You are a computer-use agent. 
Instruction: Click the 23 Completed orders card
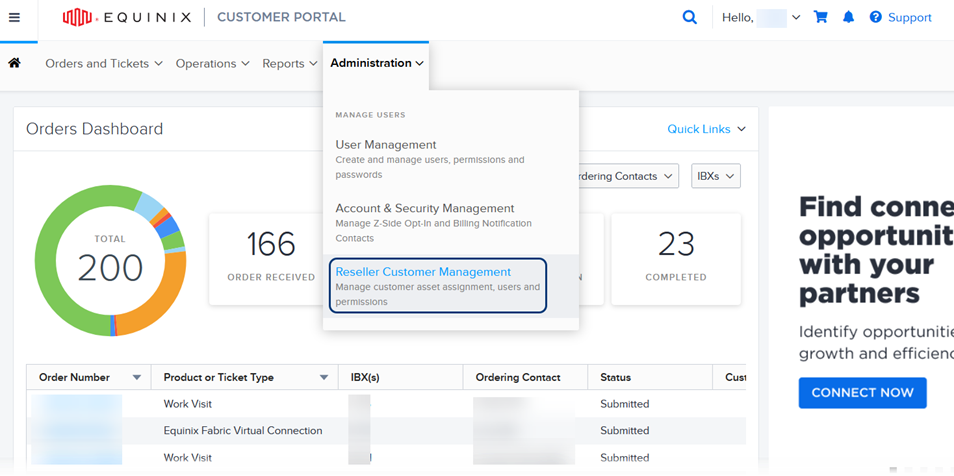pos(675,258)
